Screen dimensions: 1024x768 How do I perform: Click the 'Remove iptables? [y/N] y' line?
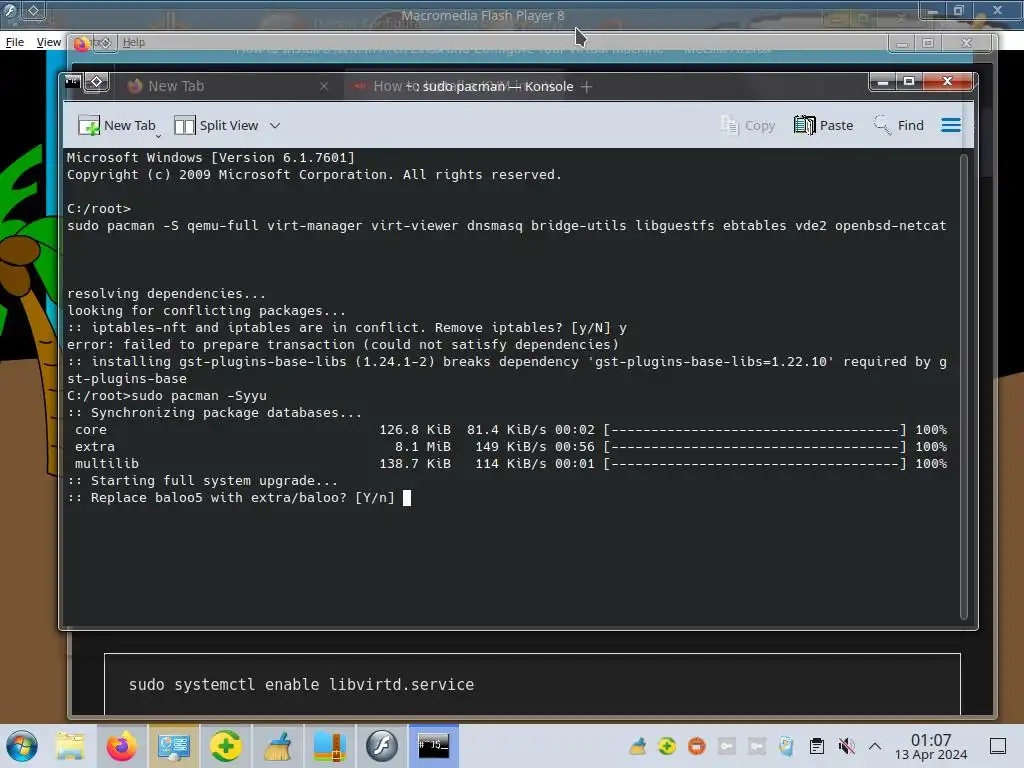pyautogui.click(x=347, y=327)
